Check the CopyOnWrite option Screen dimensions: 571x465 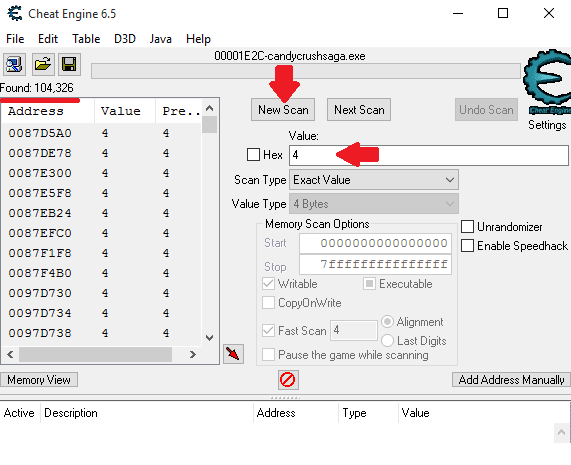point(268,303)
